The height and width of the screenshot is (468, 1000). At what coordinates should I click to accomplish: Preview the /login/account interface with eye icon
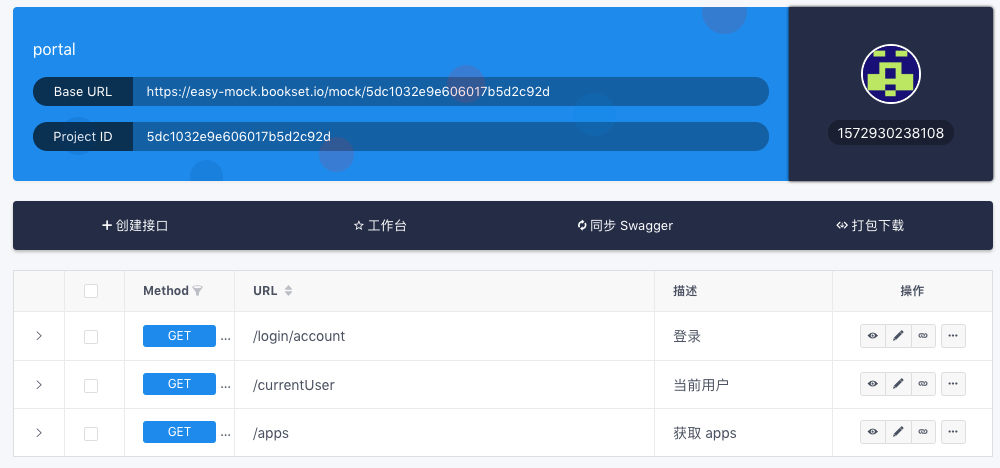pos(872,336)
